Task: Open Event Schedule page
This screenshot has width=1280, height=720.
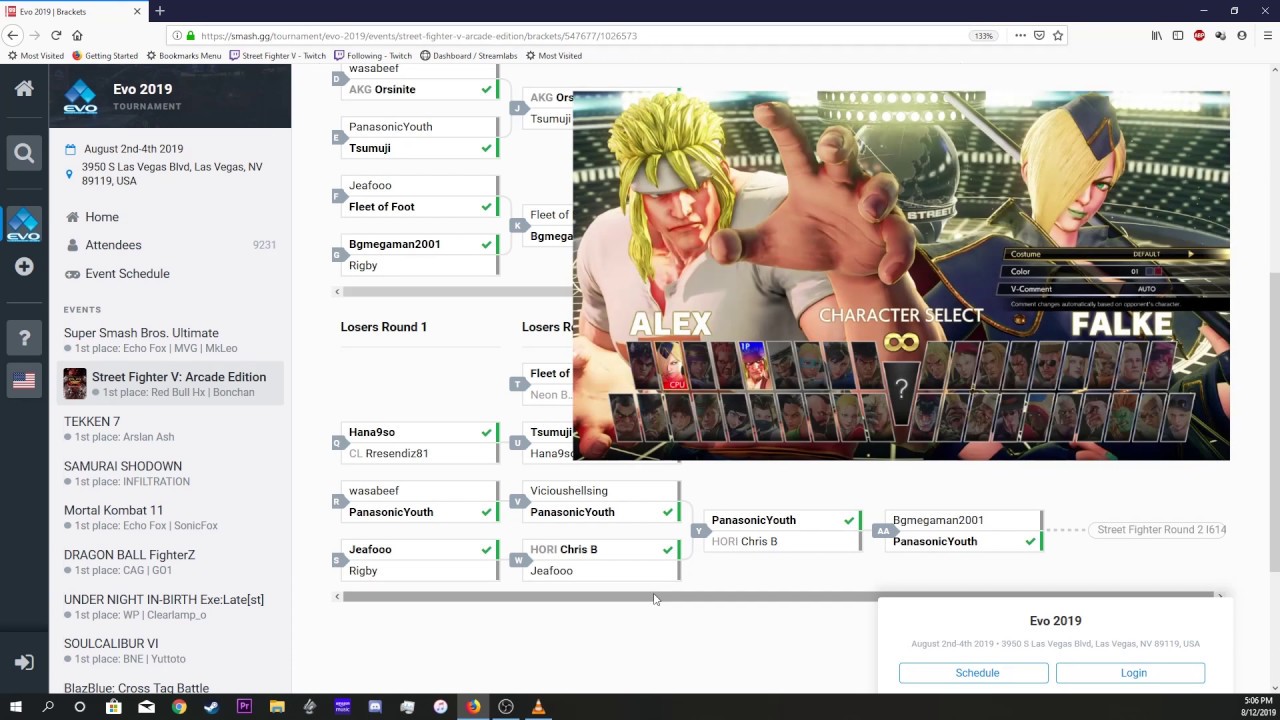Action: click(127, 273)
